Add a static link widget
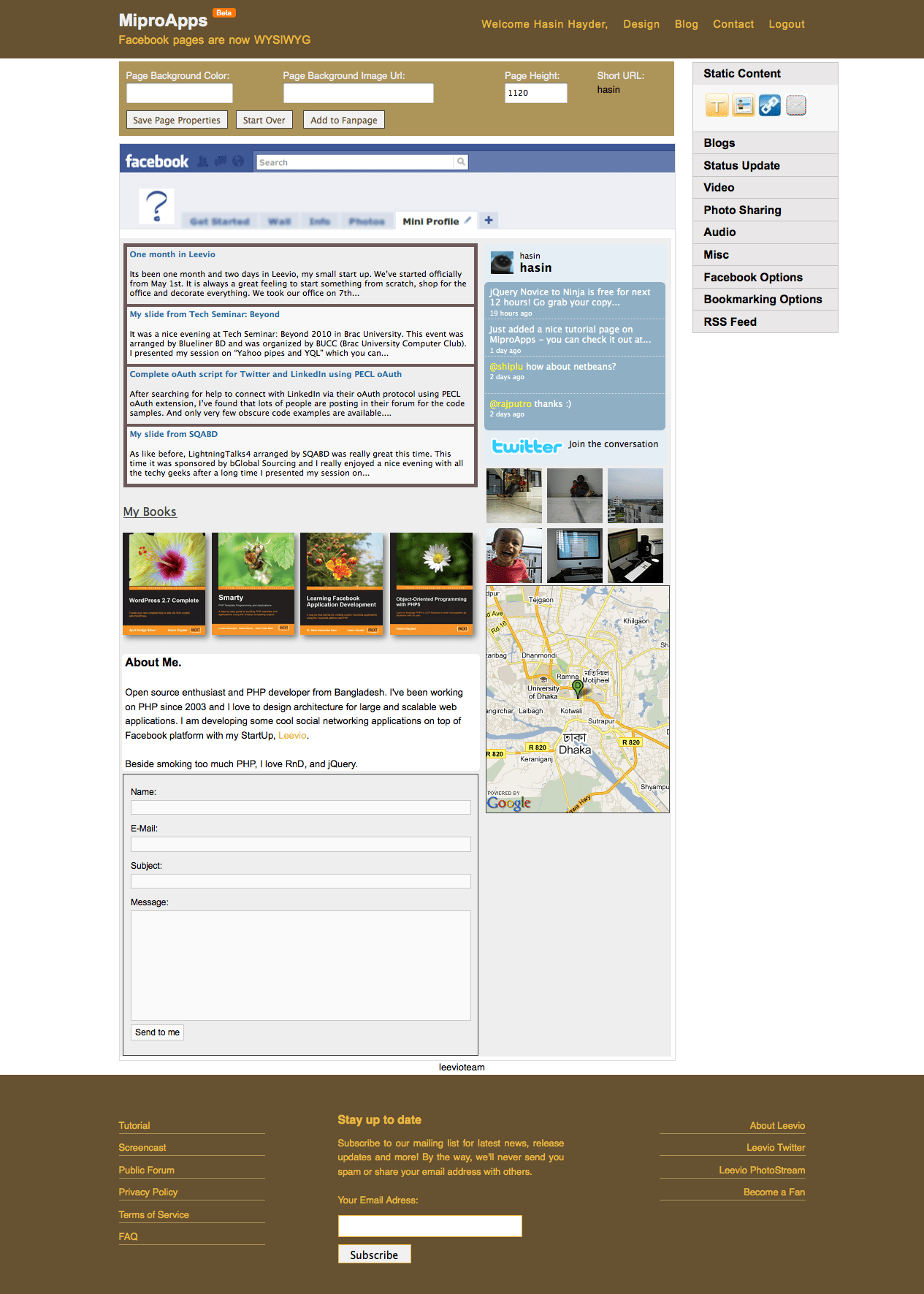 tap(770, 105)
